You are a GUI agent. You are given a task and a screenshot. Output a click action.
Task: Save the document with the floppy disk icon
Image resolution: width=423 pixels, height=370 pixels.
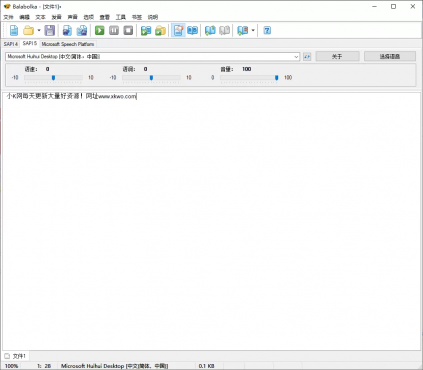pyautogui.click(x=50, y=31)
